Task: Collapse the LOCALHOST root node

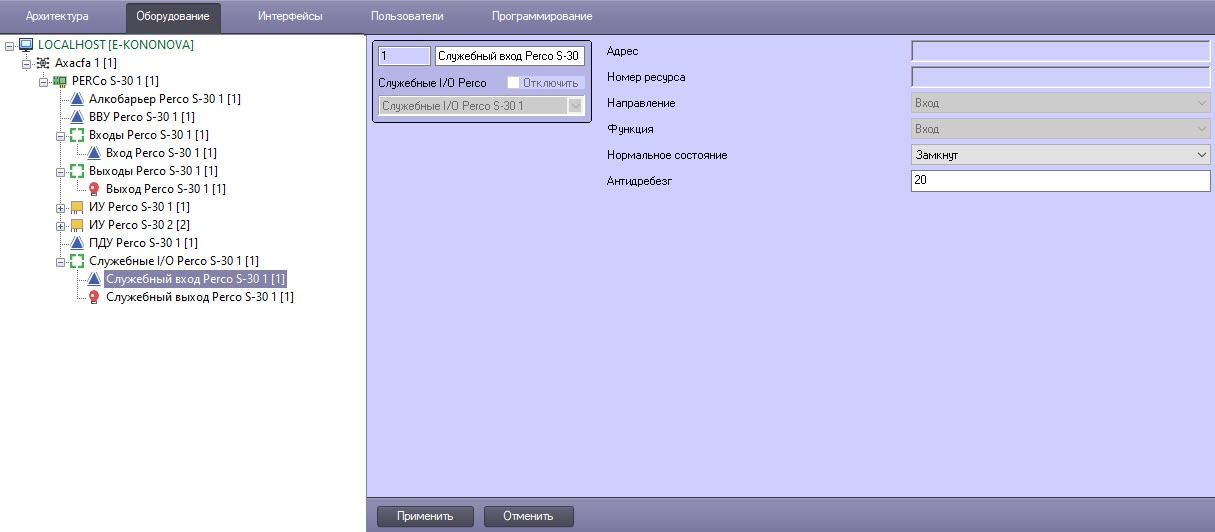Action: (x=9, y=46)
